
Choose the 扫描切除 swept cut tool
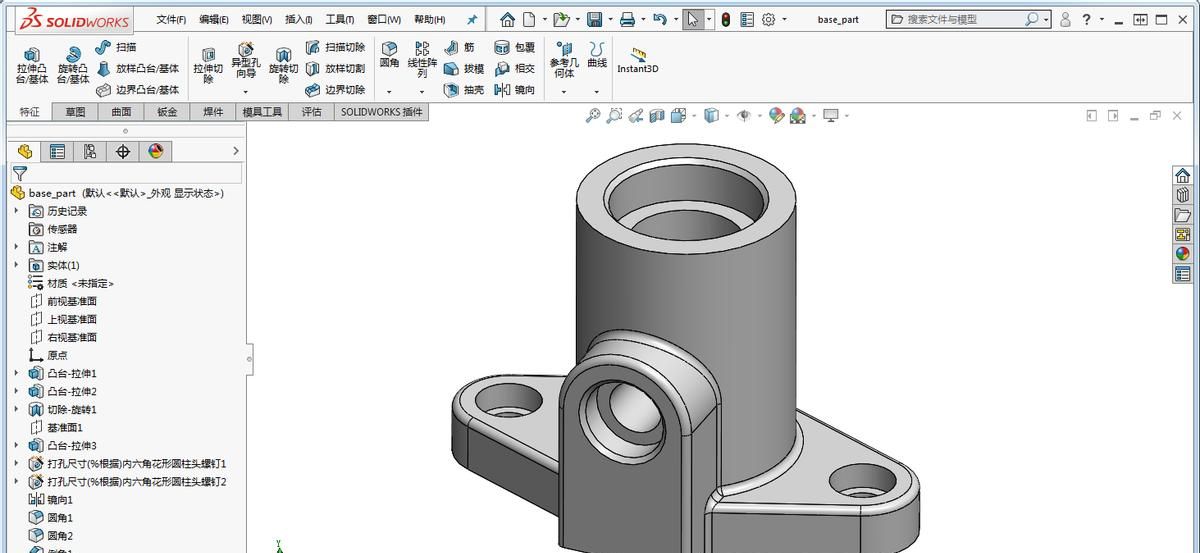coord(335,47)
